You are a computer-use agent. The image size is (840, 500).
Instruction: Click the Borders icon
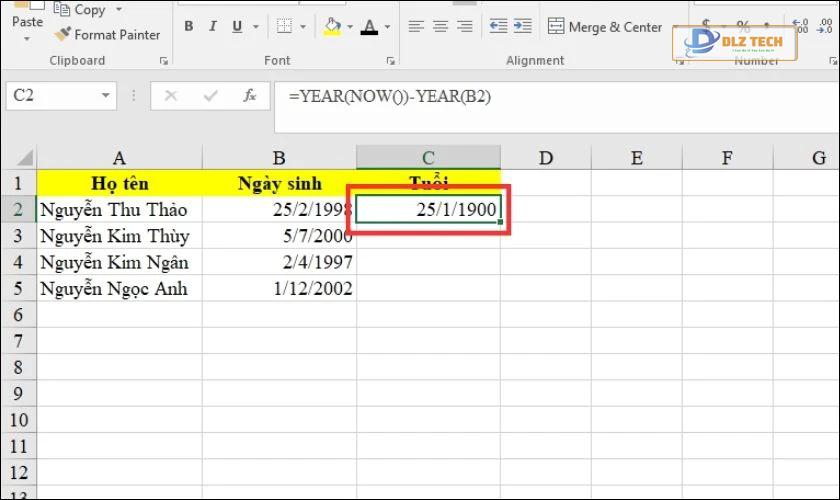tap(284, 26)
